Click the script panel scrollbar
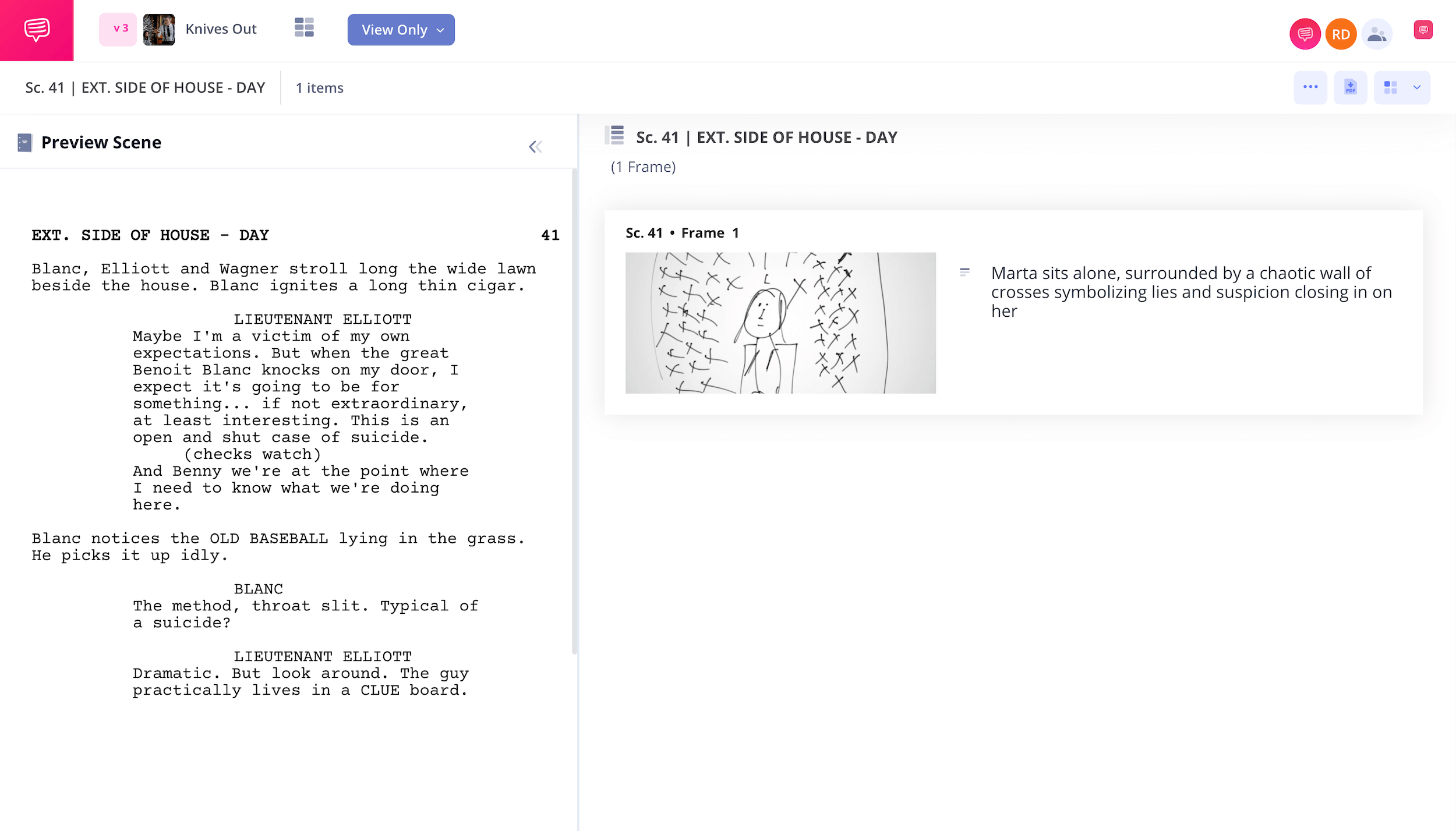The height and width of the screenshot is (831, 1456). pos(574,411)
